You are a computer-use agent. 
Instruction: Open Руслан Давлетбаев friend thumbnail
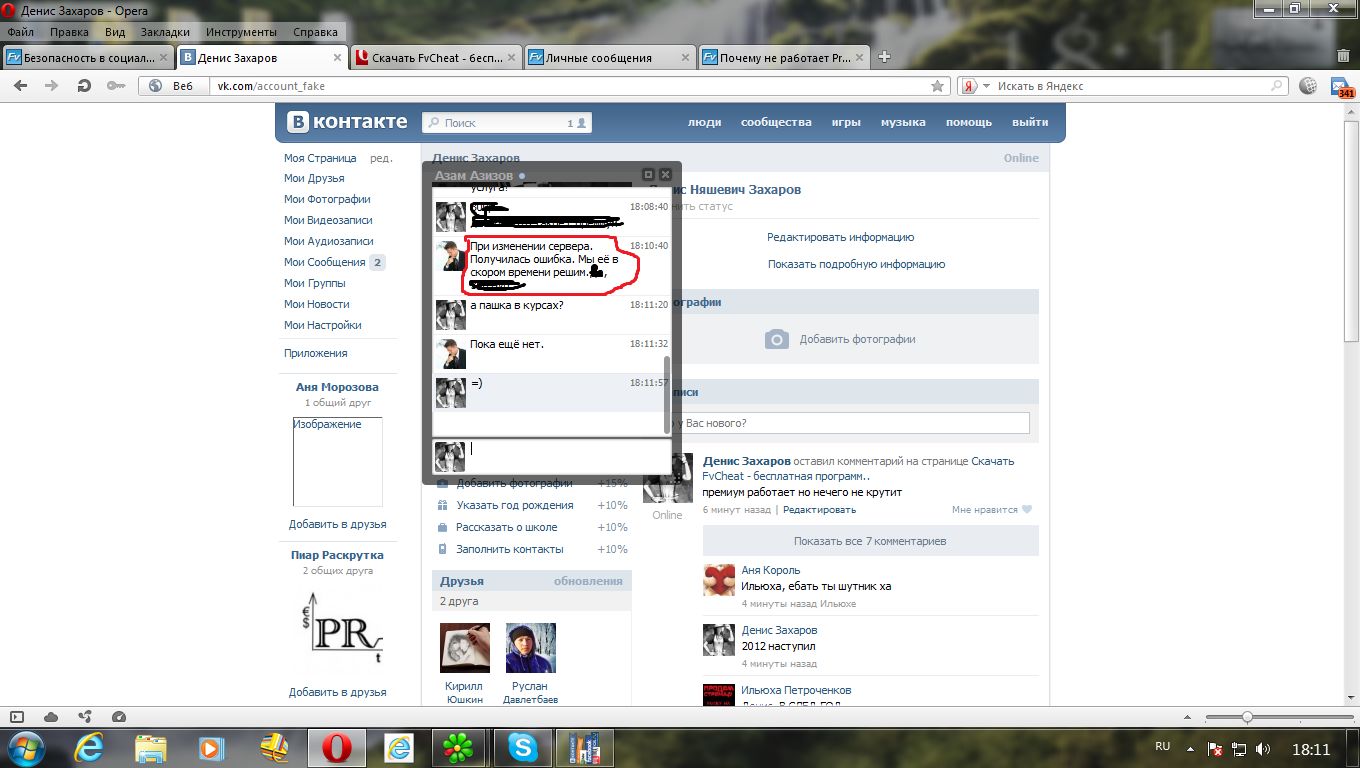click(531, 648)
